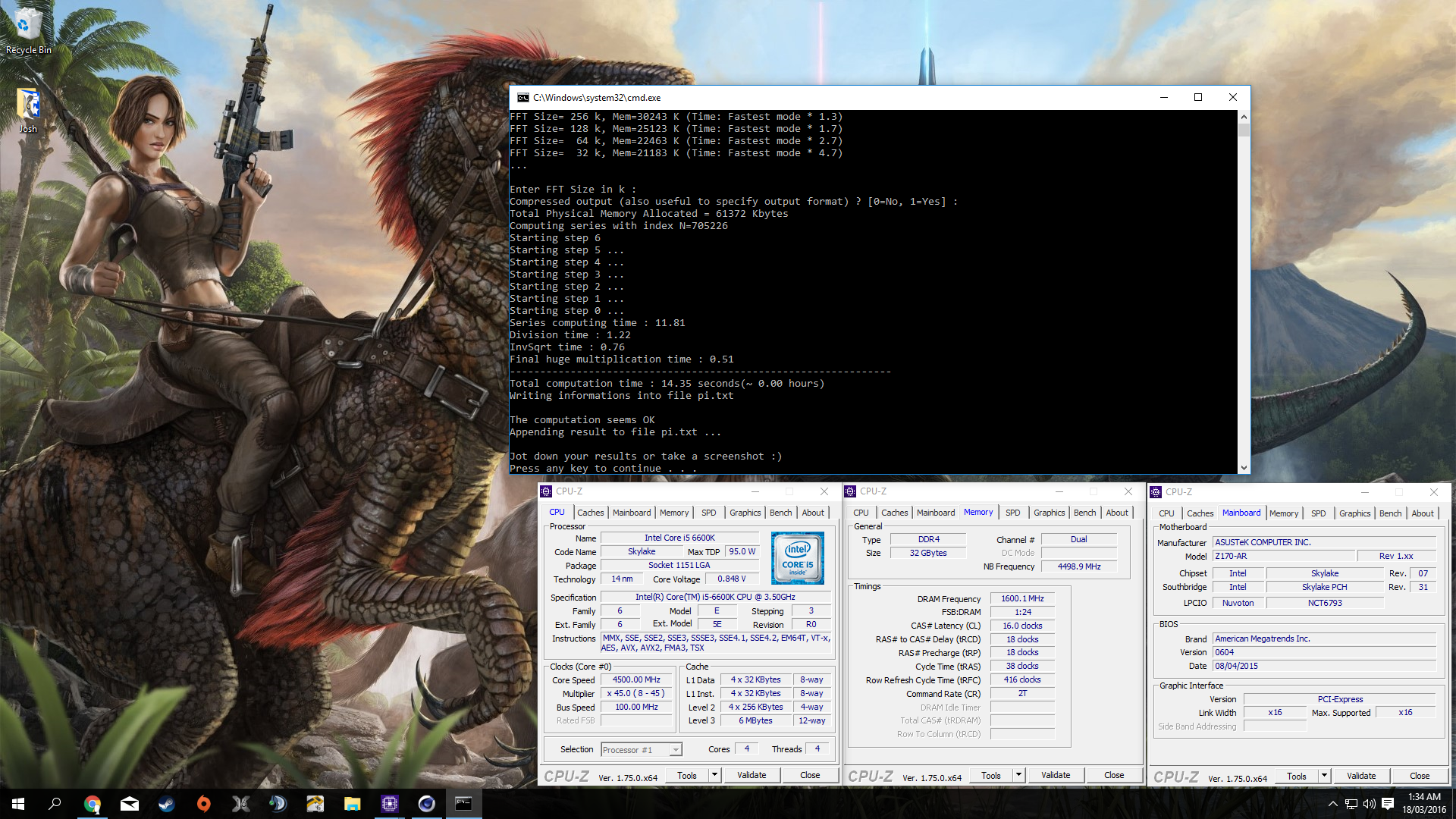Click the CPU-Z icon in the Memory window title bar
The height and width of the screenshot is (819, 1456).
point(850,491)
